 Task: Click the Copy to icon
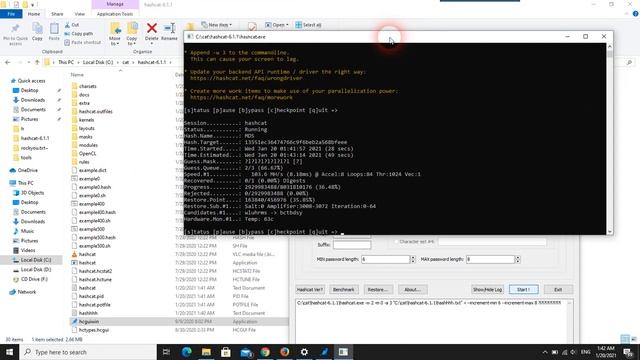[x=132, y=34]
